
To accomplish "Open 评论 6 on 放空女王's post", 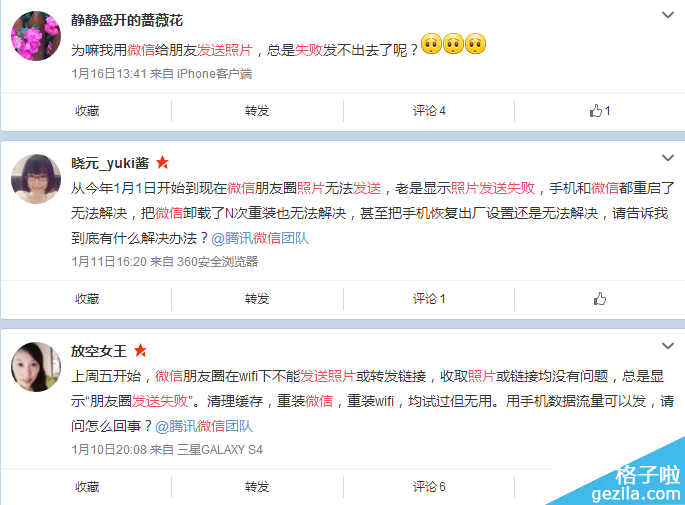I will point(429,487).
